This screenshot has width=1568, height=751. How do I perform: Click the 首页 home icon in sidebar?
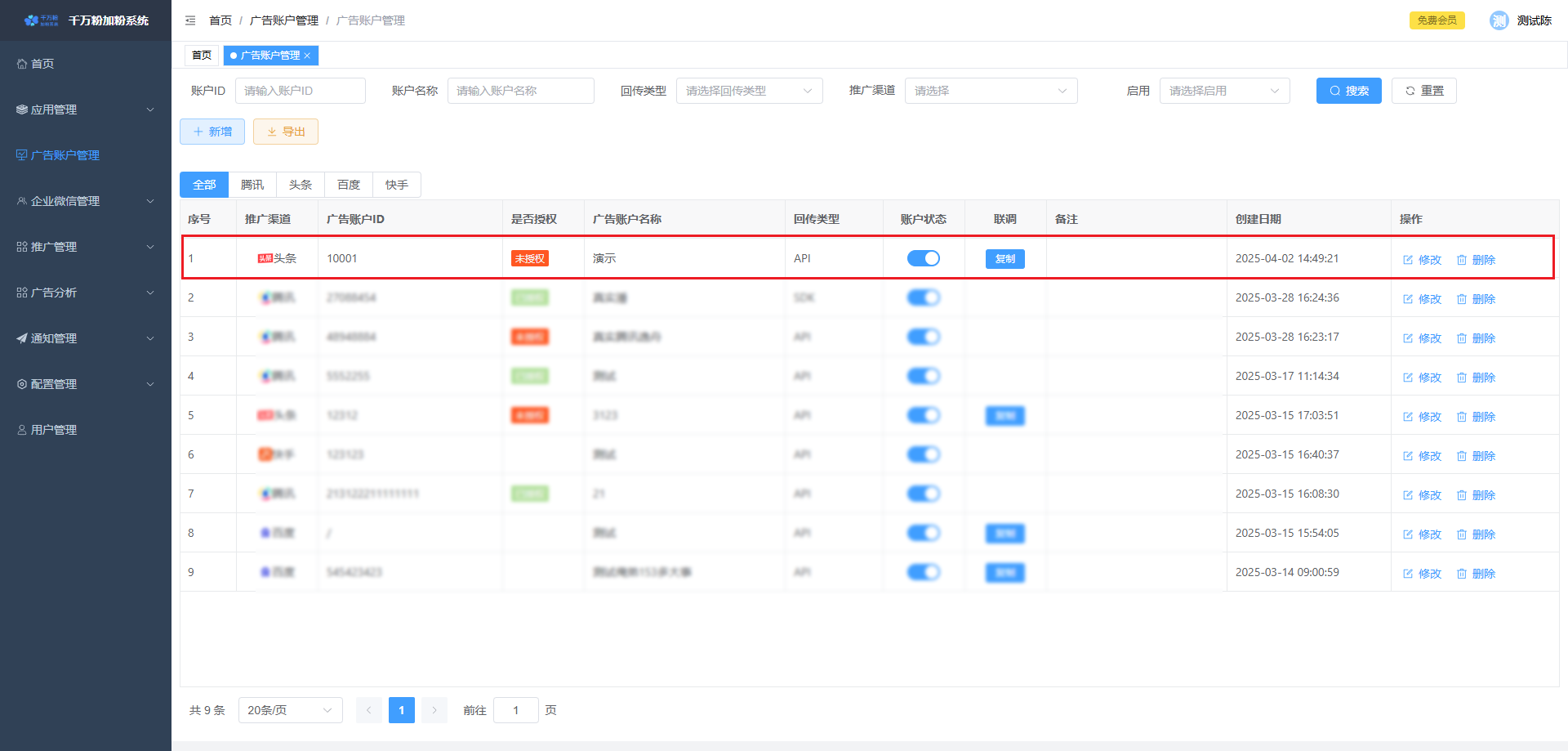(22, 64)
